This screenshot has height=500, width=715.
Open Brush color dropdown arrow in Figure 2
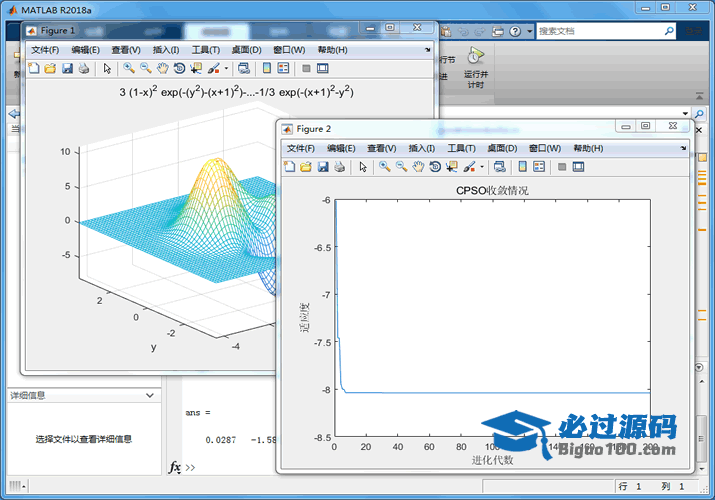tap(483, 167)
